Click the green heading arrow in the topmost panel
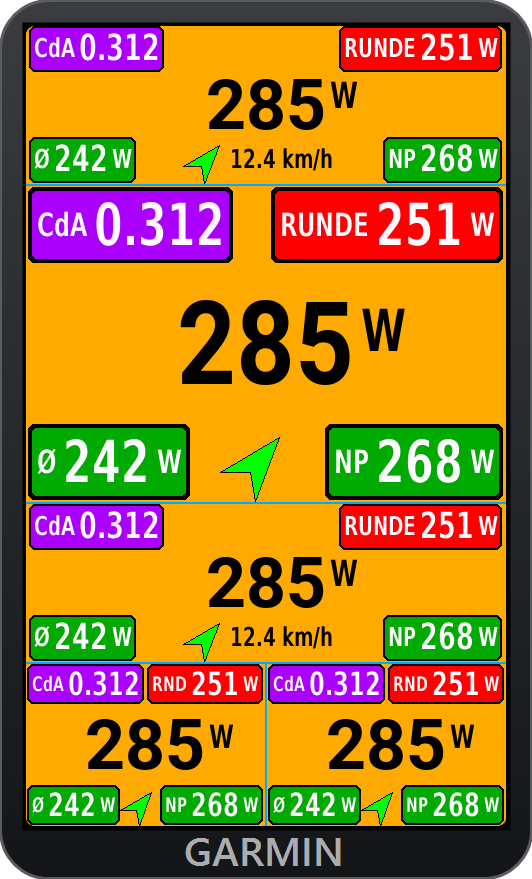The image size is (532, 879). [x=203, y=164]
